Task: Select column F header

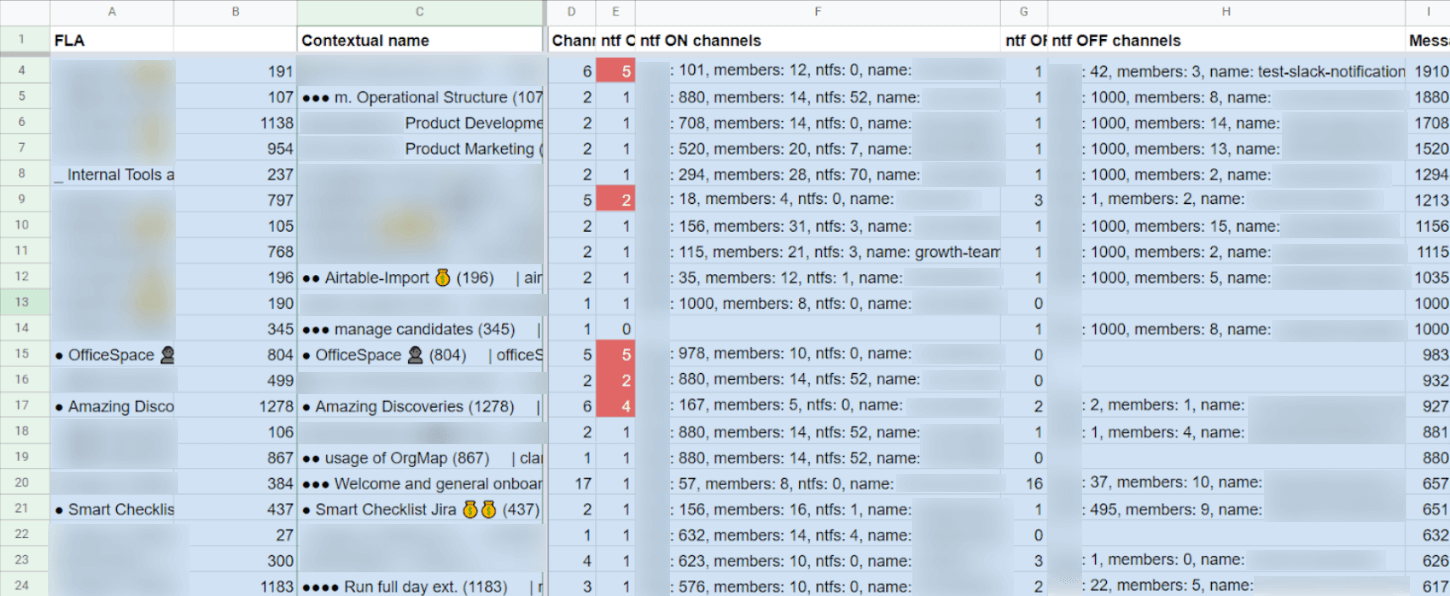Action: [x=818, y=12]
